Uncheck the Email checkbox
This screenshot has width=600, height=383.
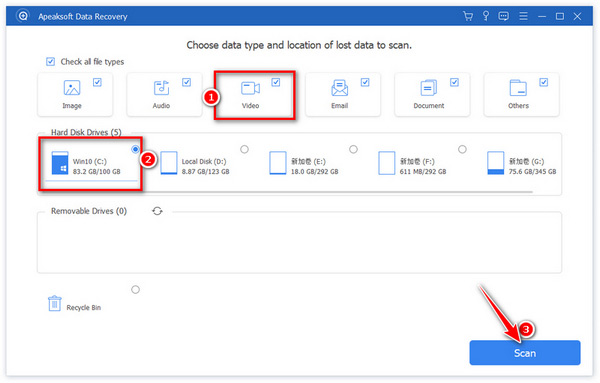365,82
